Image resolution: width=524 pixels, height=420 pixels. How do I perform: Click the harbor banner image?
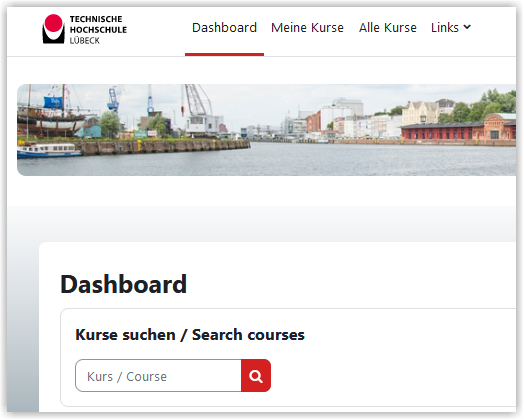tap(266, 130)
